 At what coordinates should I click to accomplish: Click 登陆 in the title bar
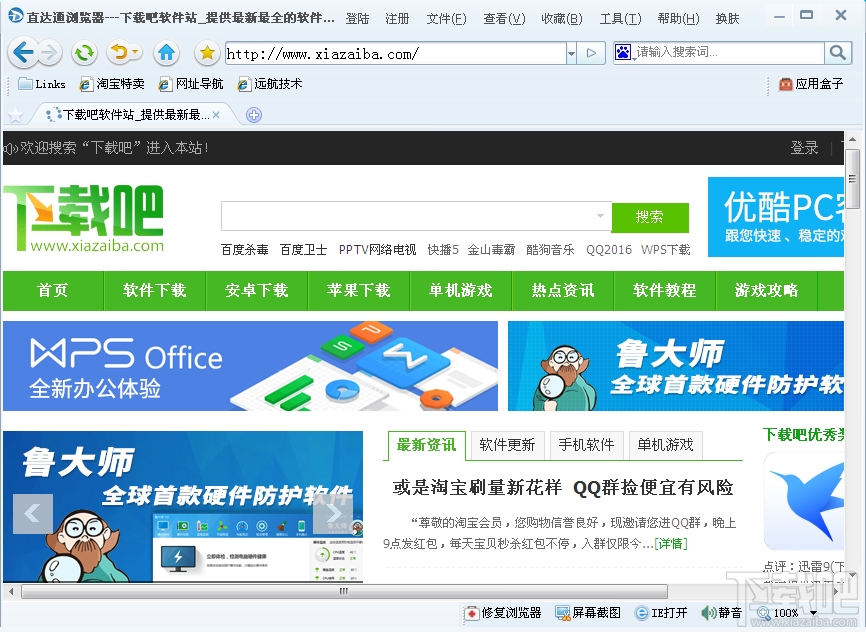coord(357,19)
